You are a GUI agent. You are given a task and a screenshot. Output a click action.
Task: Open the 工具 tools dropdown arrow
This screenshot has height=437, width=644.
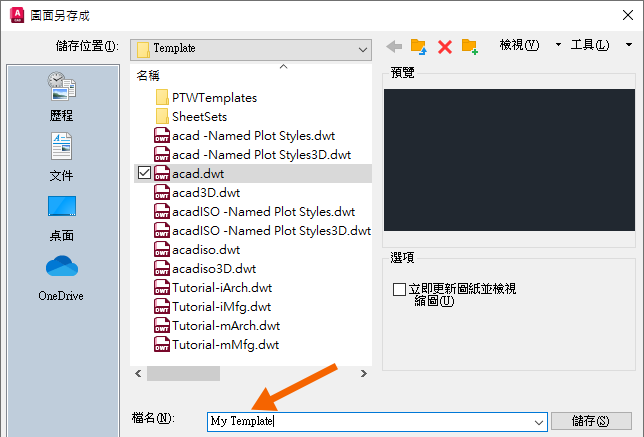pyautogui.click(x=629, y=44)
